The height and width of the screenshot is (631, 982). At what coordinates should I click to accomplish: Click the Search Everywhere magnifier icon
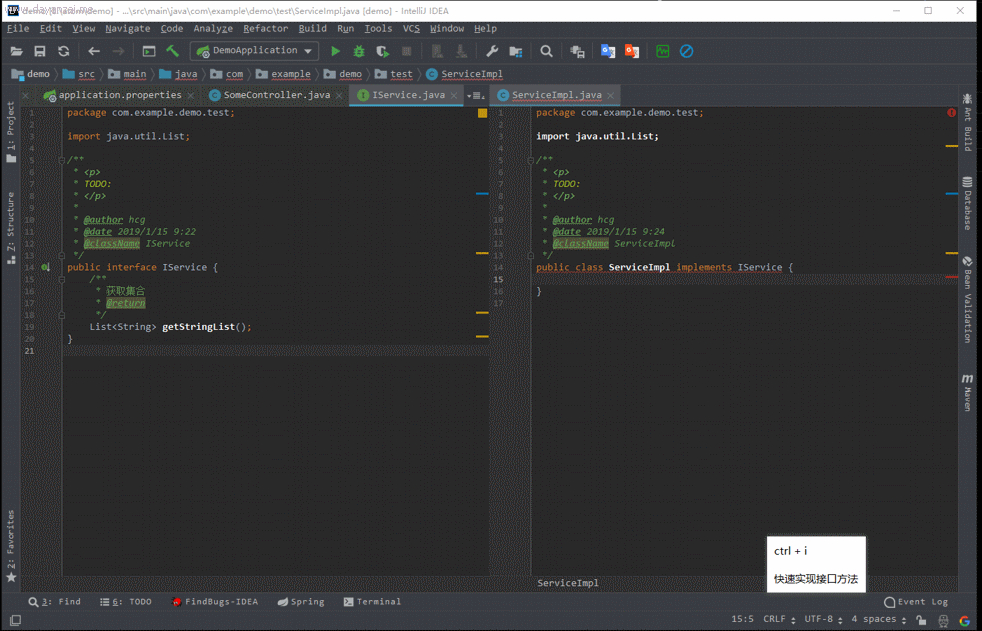pos(546,51)
